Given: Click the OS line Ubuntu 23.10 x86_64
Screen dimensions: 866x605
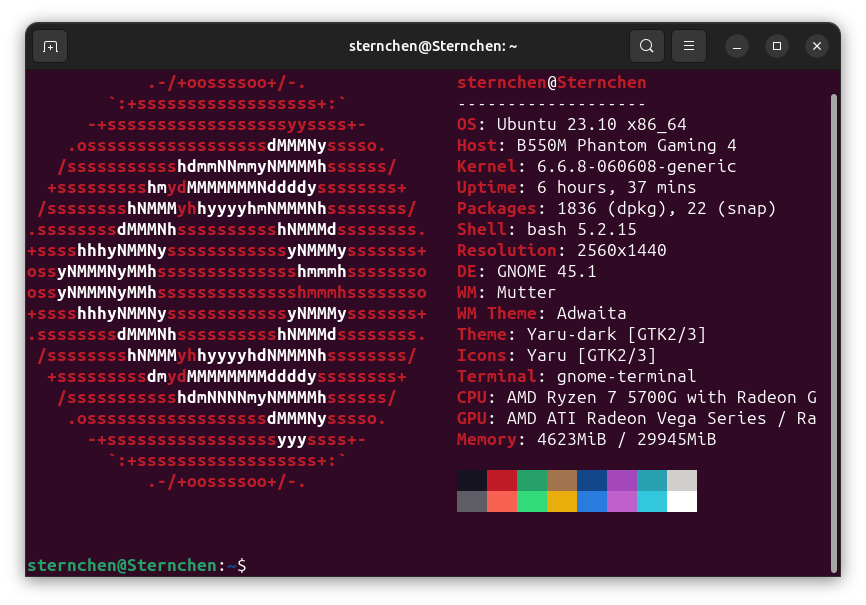Looking at the screenshot, I should [572, 124].
